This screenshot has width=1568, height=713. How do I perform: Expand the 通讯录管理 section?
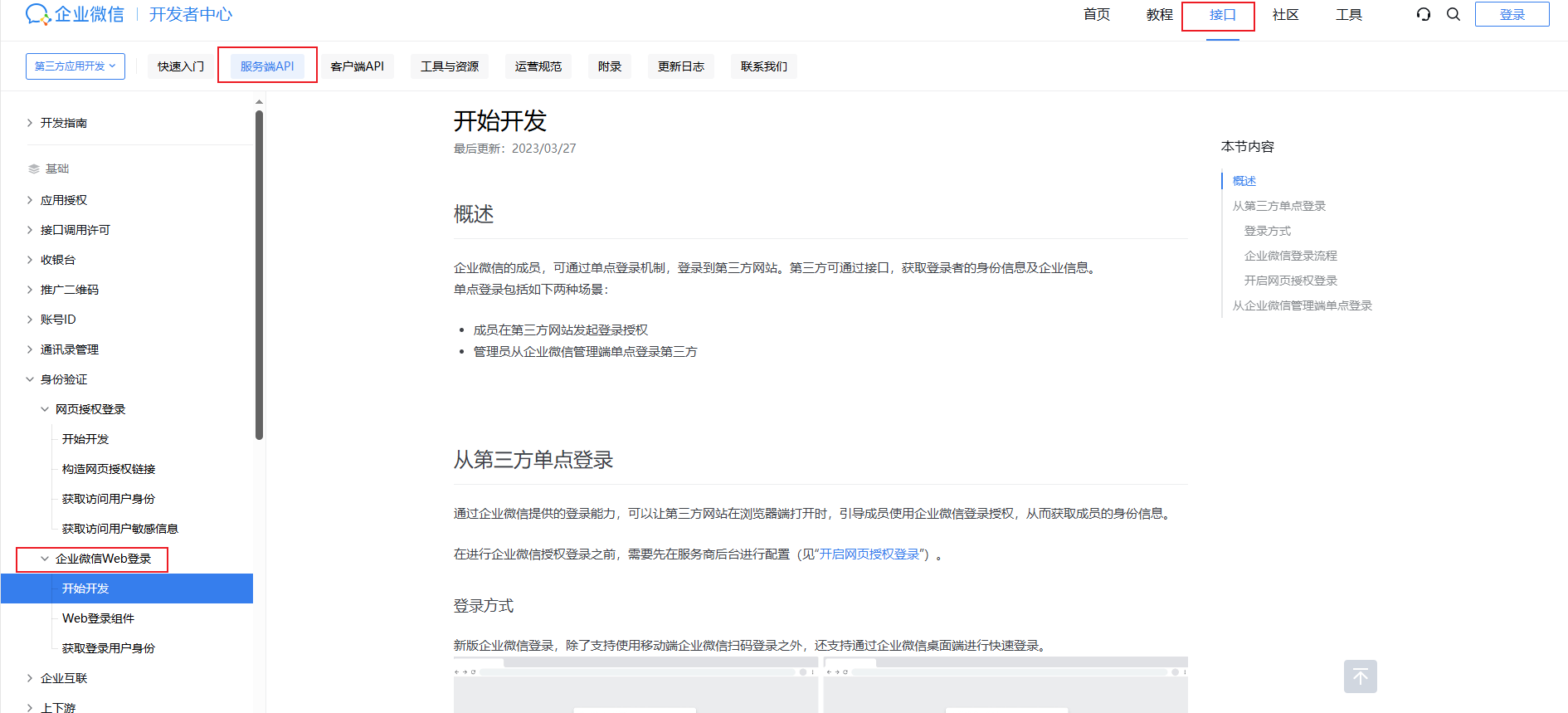point(30,349)
